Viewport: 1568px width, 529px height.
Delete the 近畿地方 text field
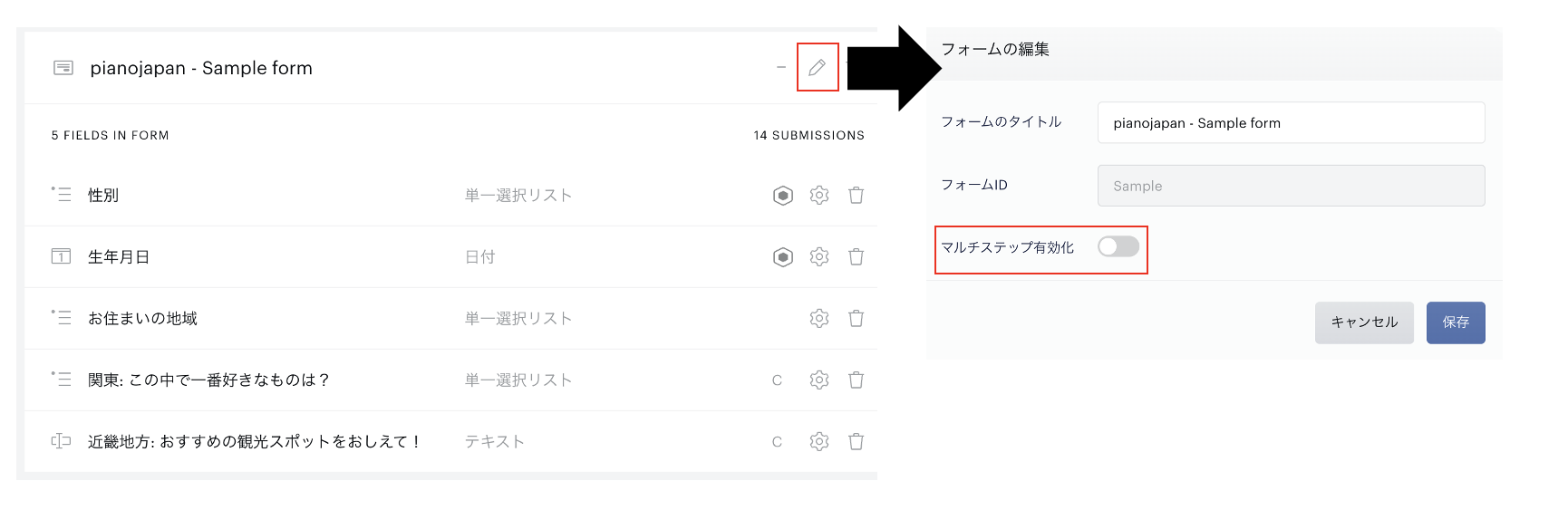click(x=856, y=442)
